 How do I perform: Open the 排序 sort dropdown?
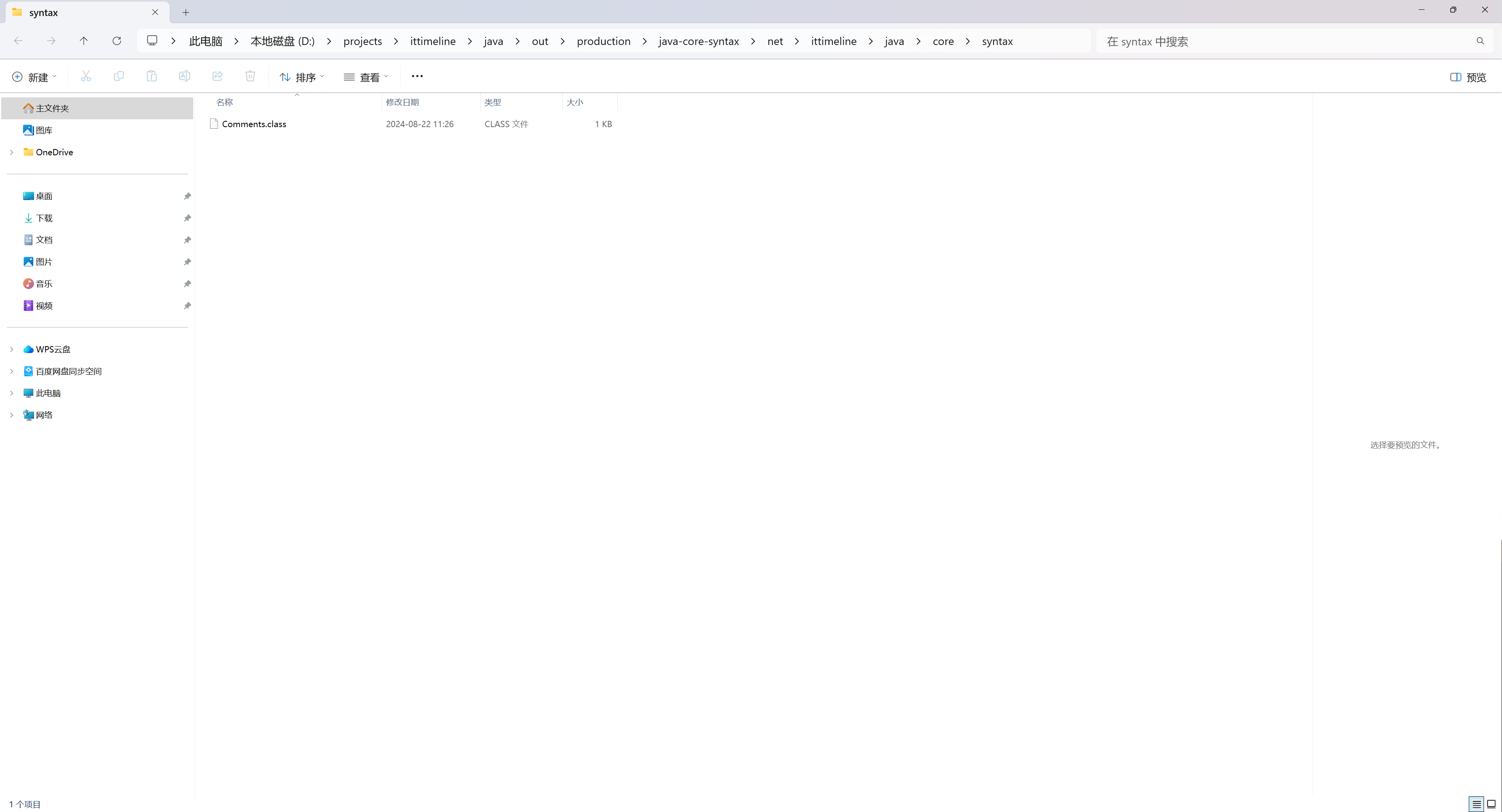coord(302,77)
